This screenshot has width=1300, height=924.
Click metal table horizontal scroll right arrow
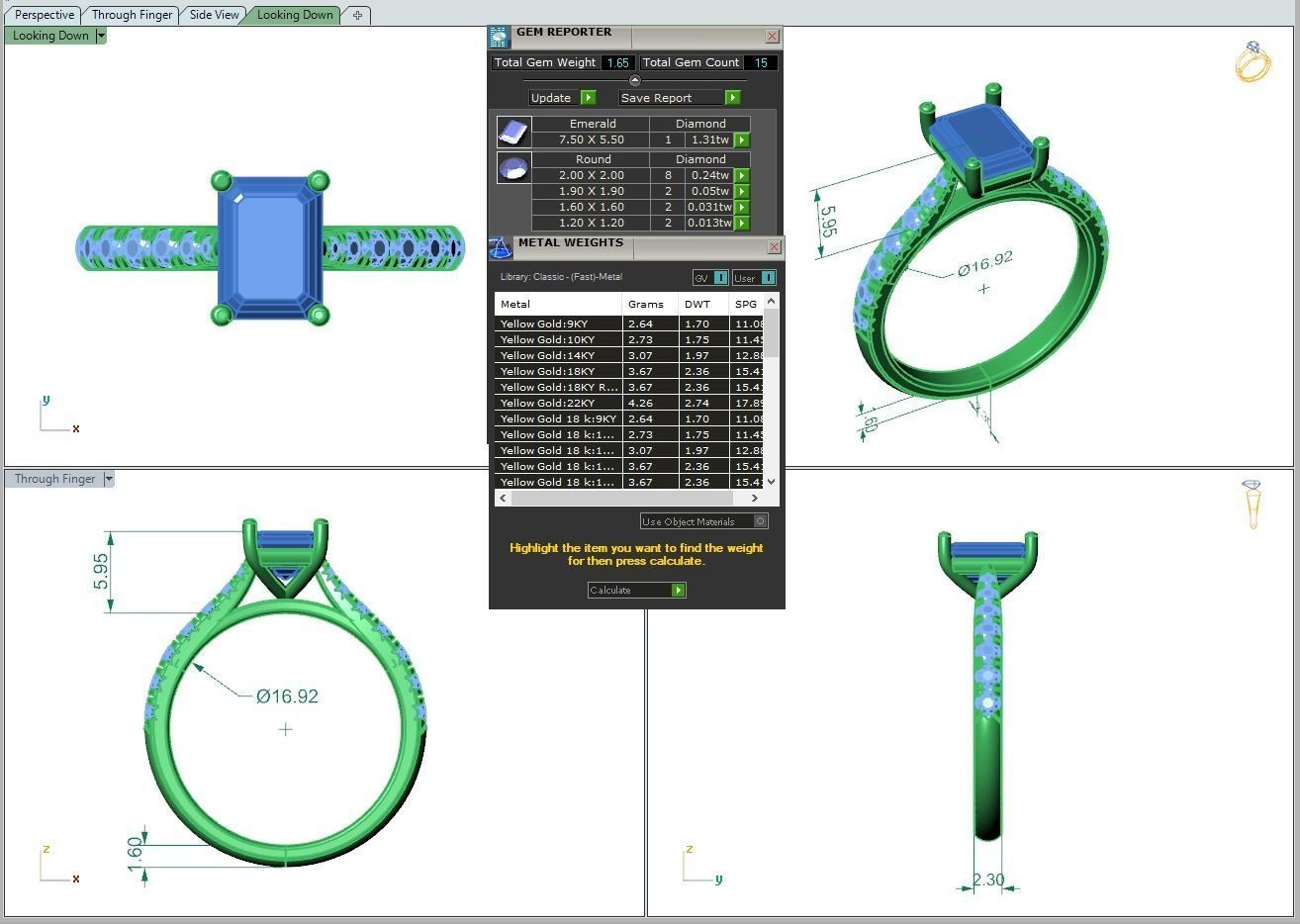[x=755, y=498]
